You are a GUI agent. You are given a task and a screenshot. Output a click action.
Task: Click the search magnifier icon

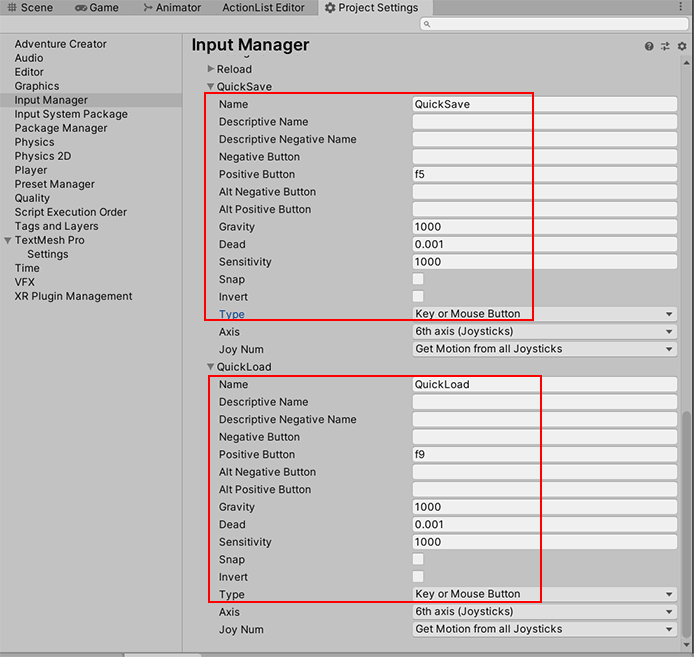click(427, 24)
